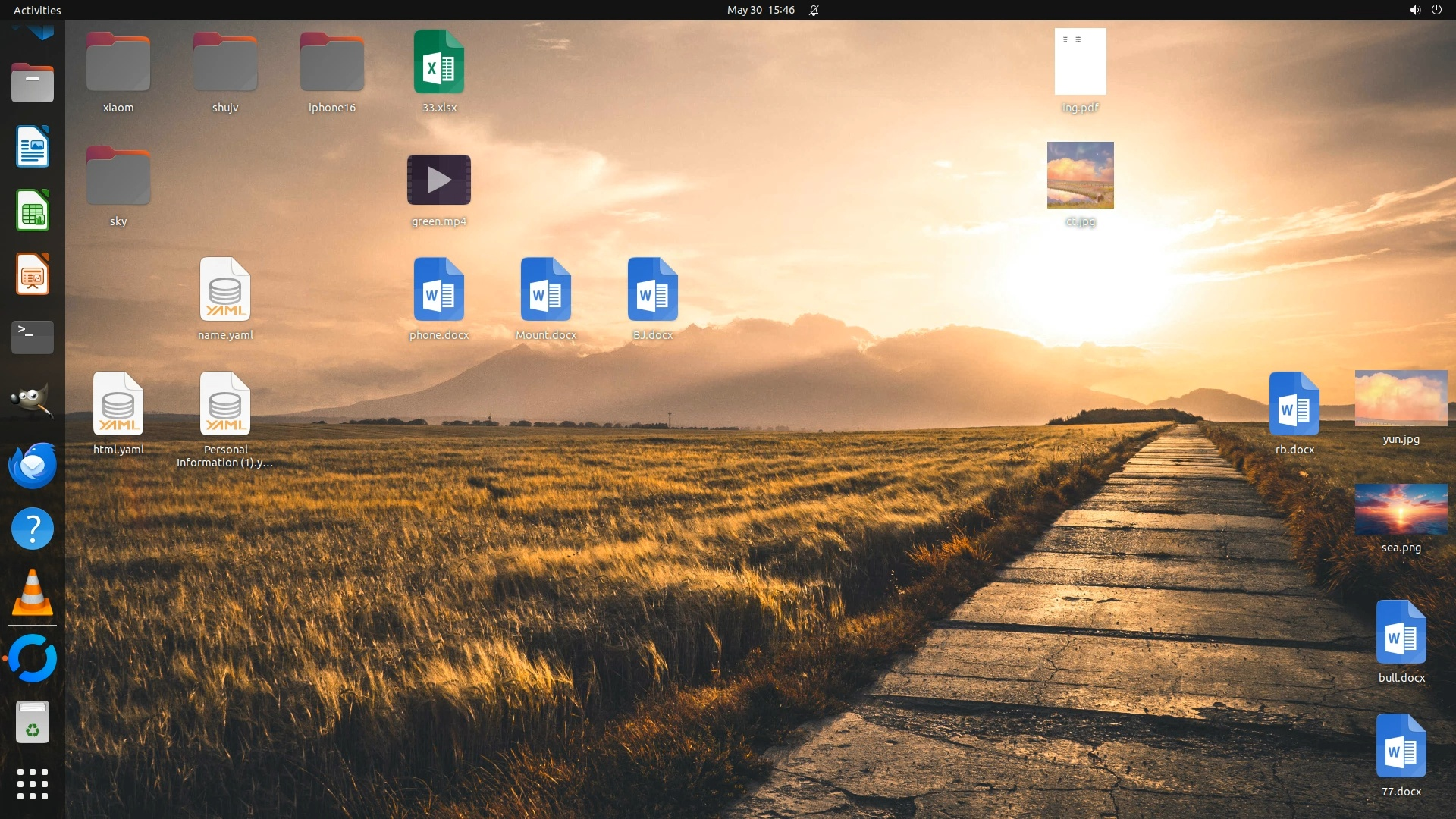Viewport: 1456px width, 819px height.
Task: Open the Trash in the dock
Action: point(32,722)
